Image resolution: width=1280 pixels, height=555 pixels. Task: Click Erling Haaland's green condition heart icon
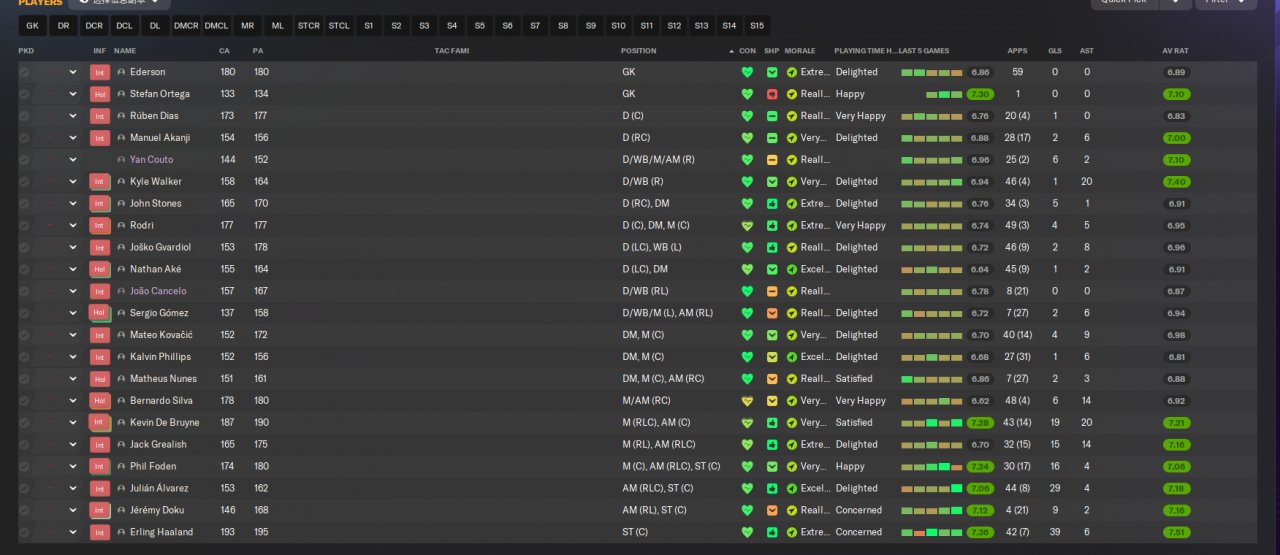click(x=747, y=532)
